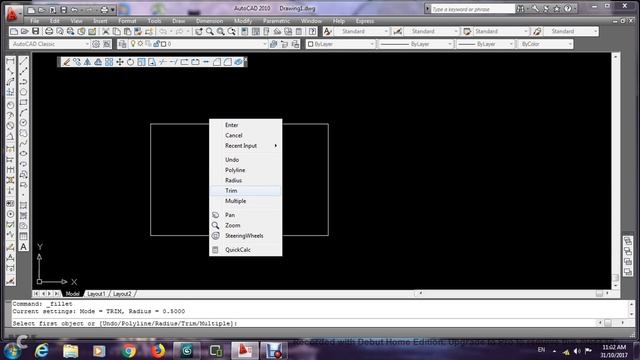
Task: Open Firefox from the taskbar
Action: 158,351
